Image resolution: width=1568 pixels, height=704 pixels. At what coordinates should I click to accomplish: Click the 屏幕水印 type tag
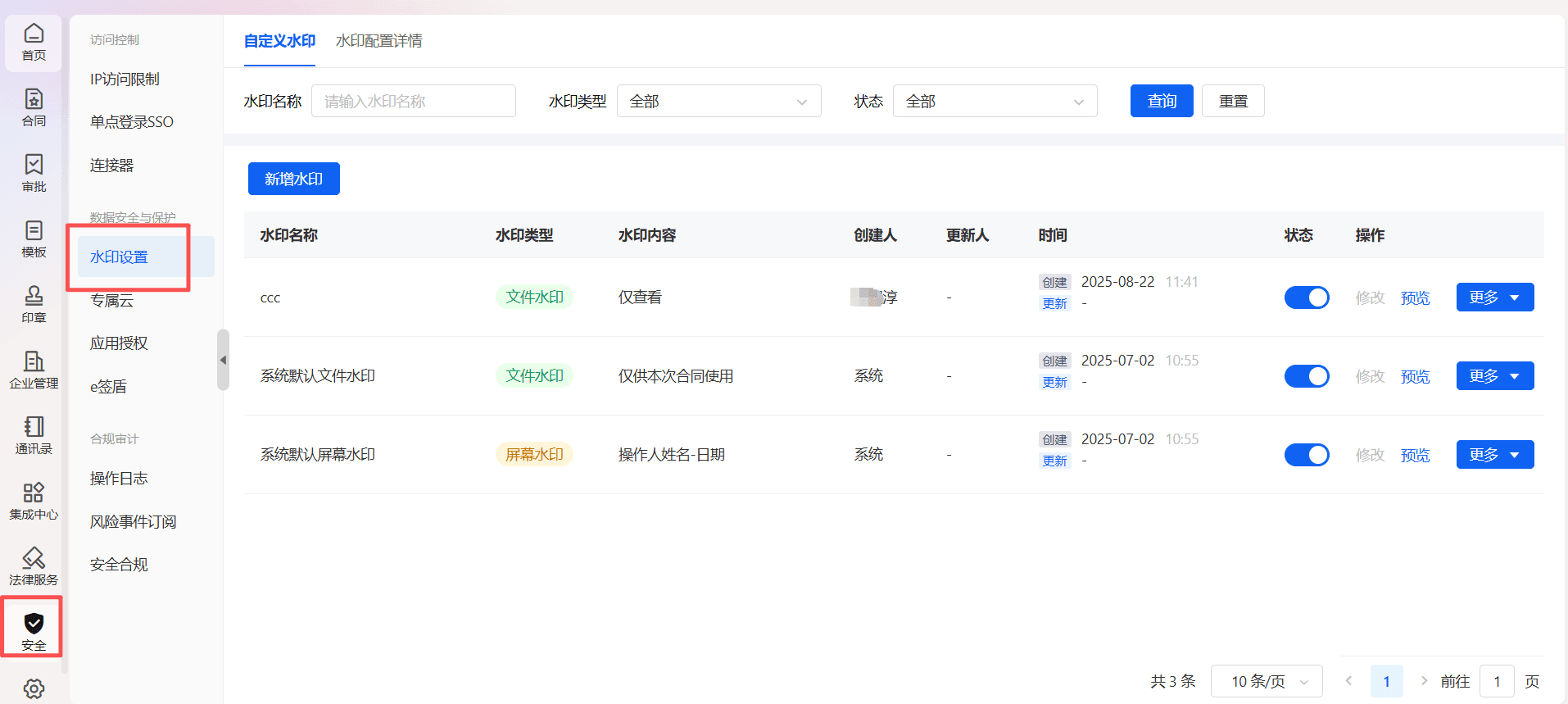pyautogui.click(x=534, y=455)
